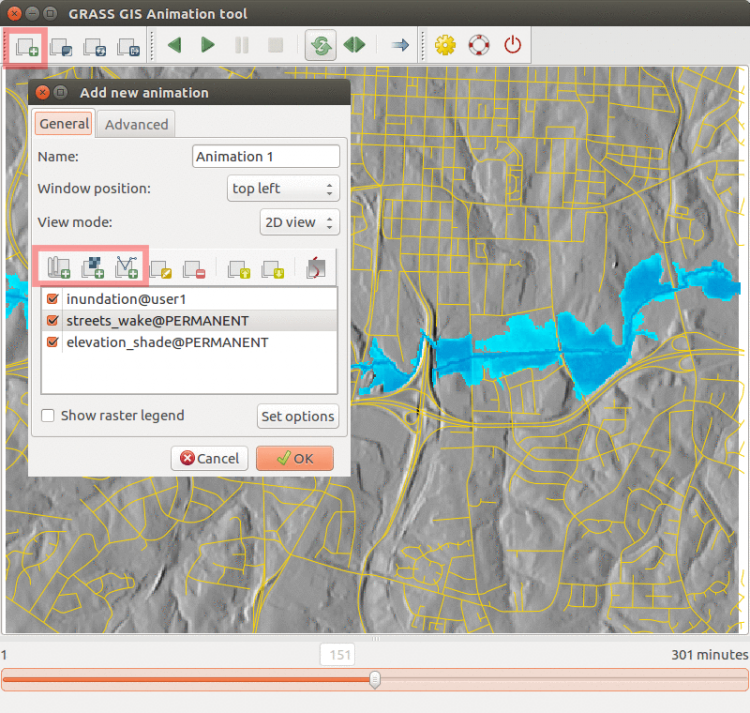Confirm dialog with OK button
The width and height of the screenshot is (750, 713).
pyautogui.click(x=295, y=458)
